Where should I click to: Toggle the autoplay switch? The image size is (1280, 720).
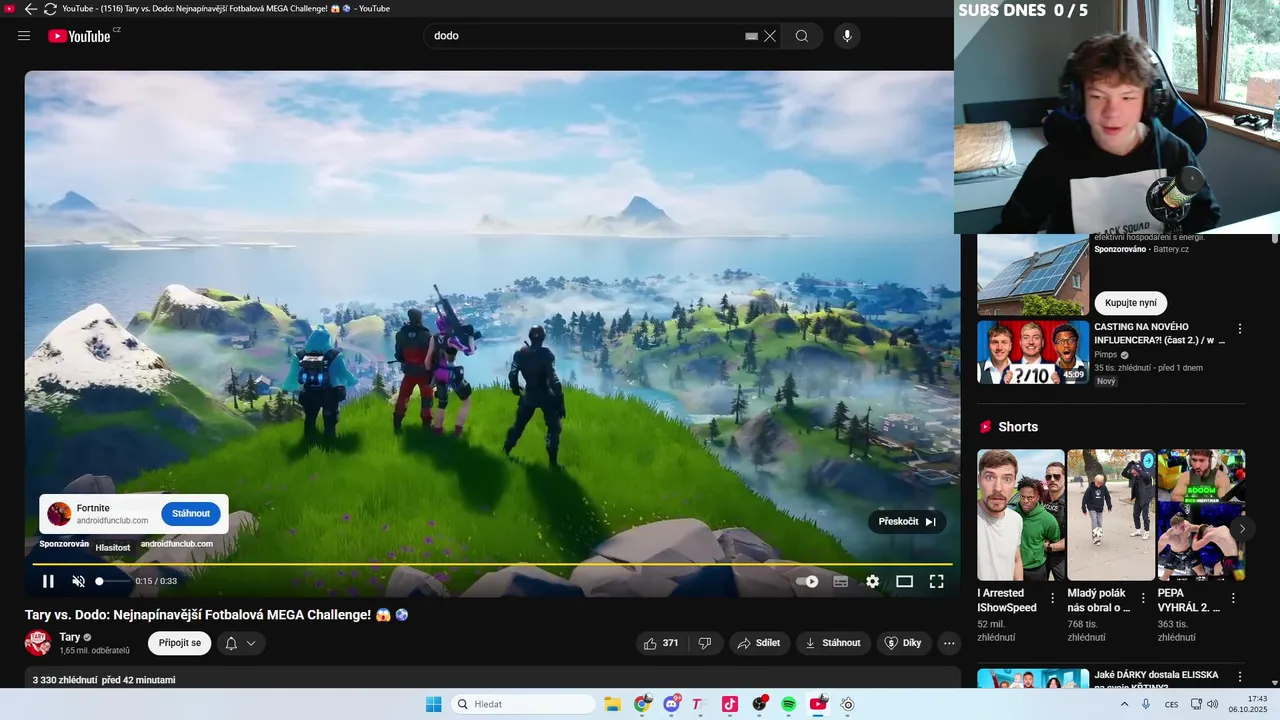[x=808, y=581]
